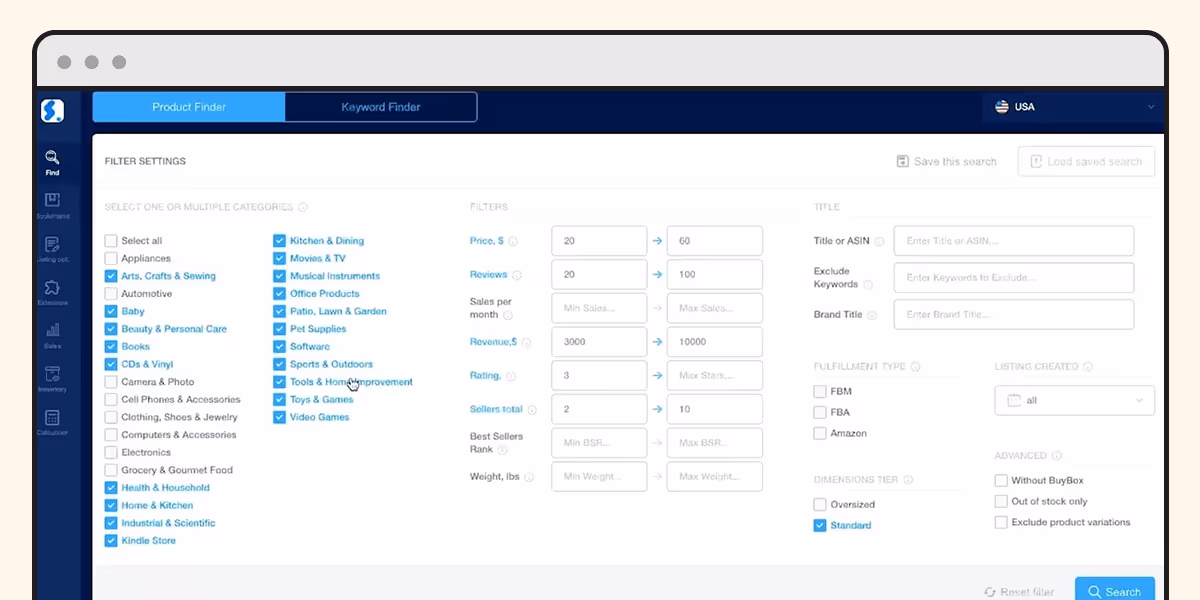The image size is (1200, 600).
Task: Enable the Automotive category checkbox
Action: (x=111, y=294)
